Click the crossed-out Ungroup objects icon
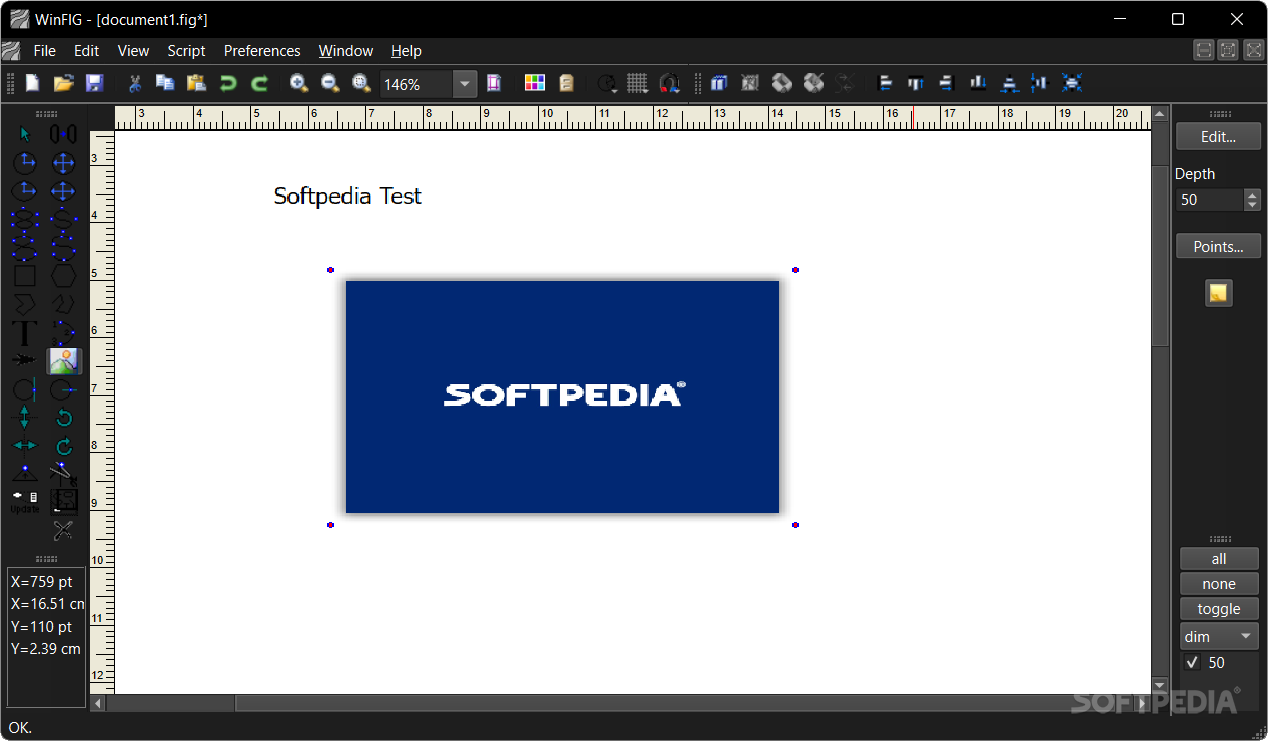This screenshot has height=741, width=1268. click(x=750, y=84)
